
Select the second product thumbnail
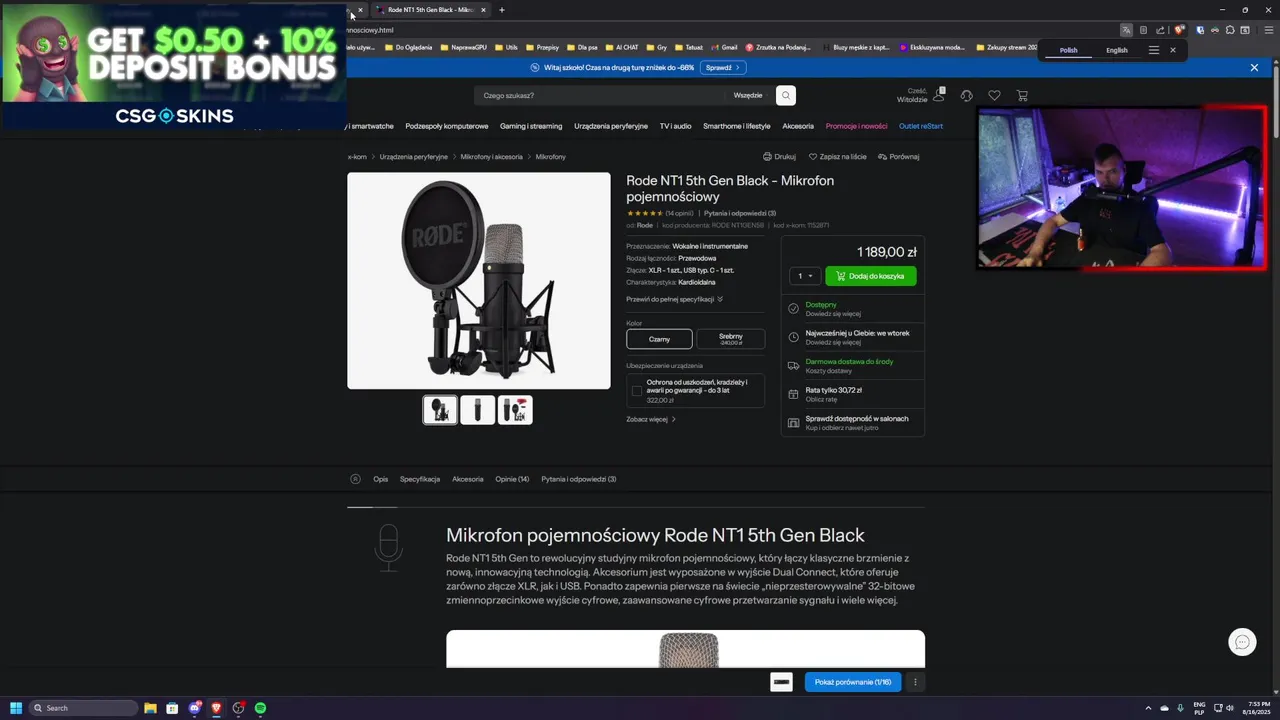[478, 410]
